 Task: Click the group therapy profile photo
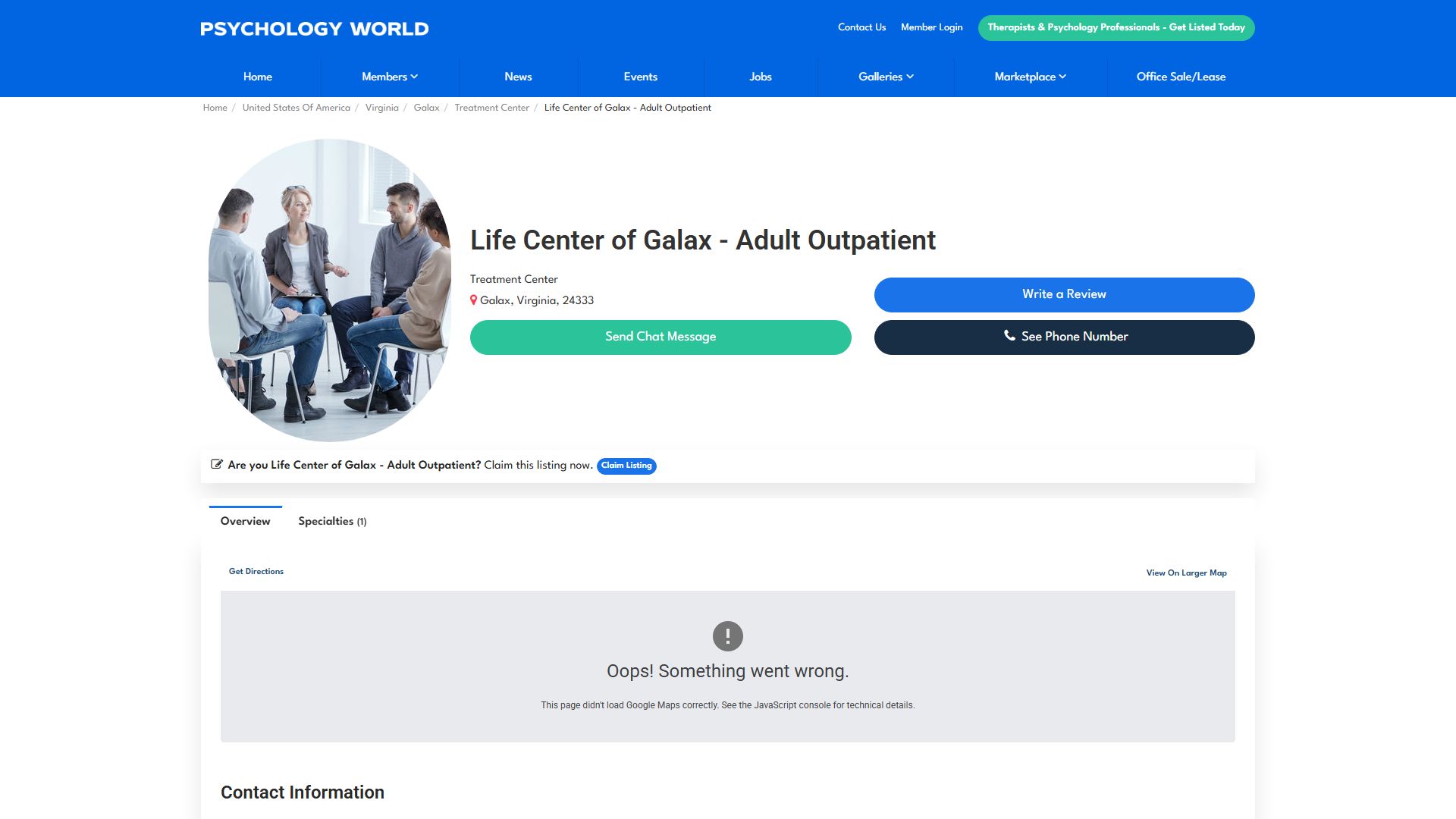[x=330, y=290]
